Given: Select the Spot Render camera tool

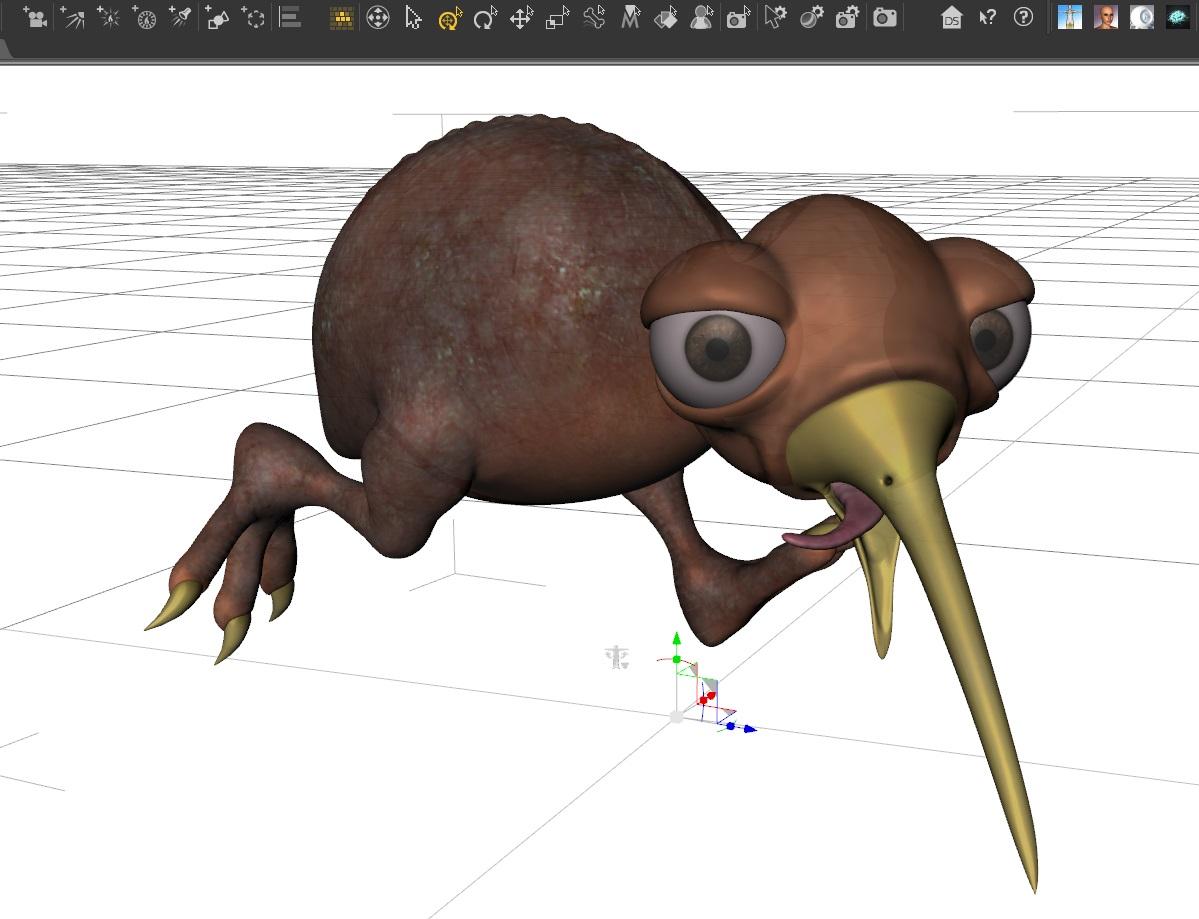Looking at the screenshot, I should pyautogui.click(x=737, y=17).
